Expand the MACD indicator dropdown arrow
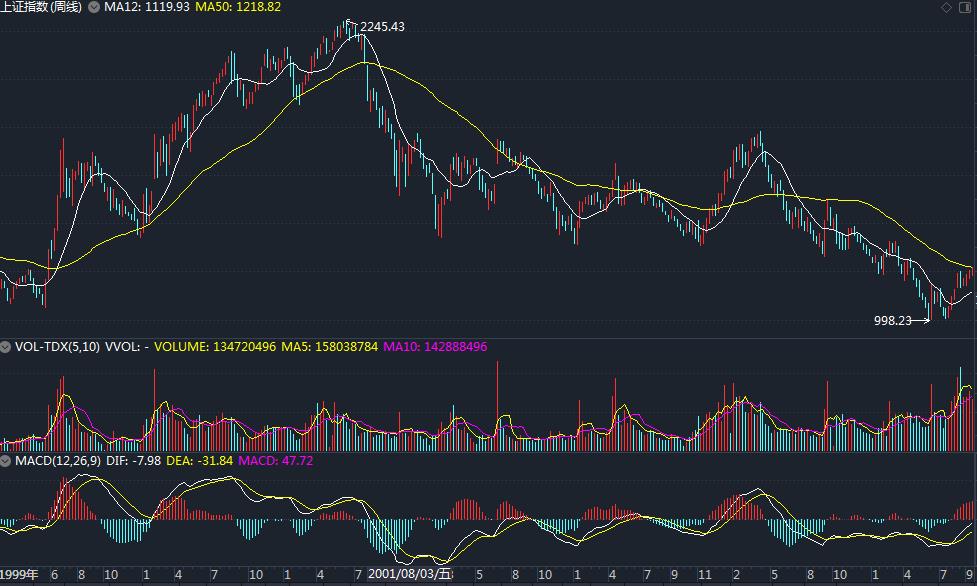The width and height of the screenshot is (977, 586). (7, 461)
